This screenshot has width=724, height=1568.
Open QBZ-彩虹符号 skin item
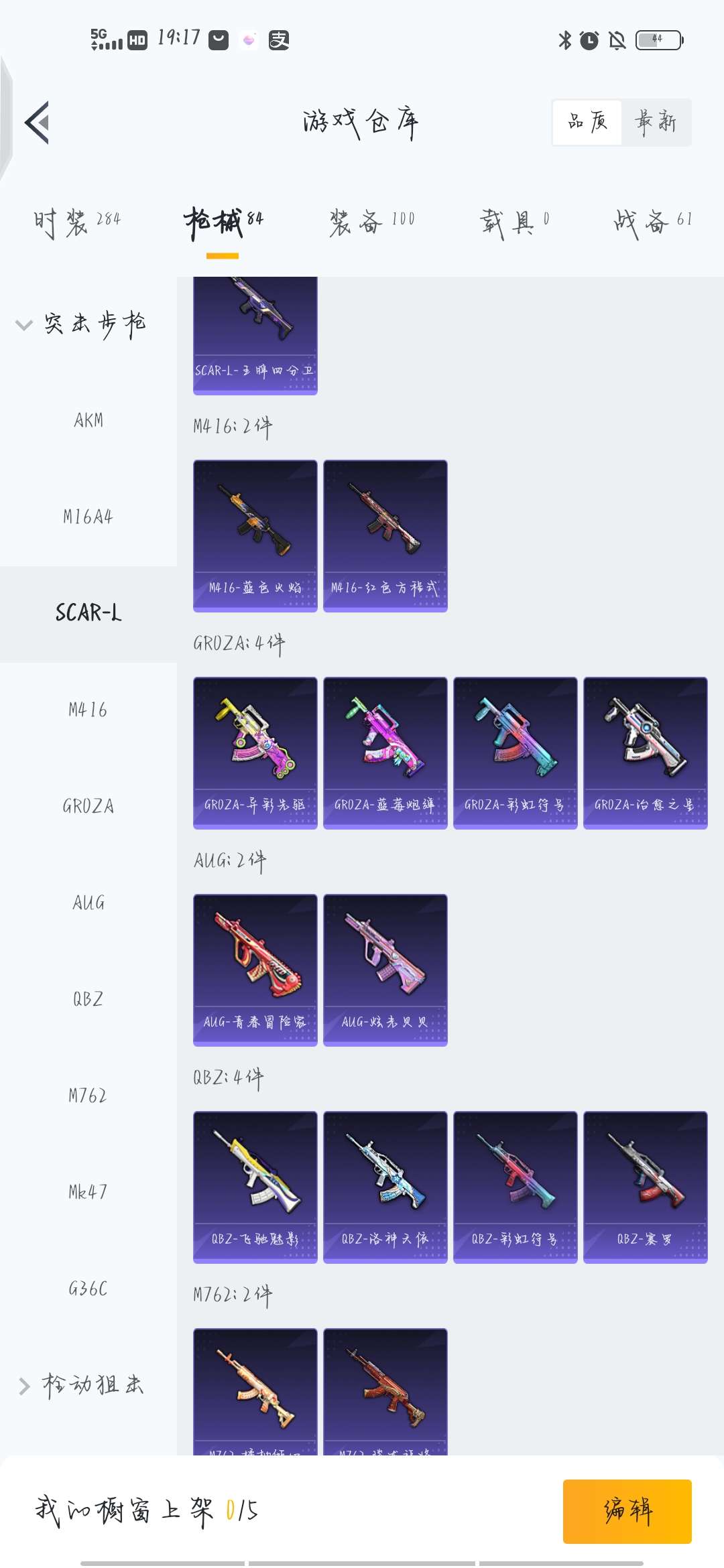tap(516, 1187)
